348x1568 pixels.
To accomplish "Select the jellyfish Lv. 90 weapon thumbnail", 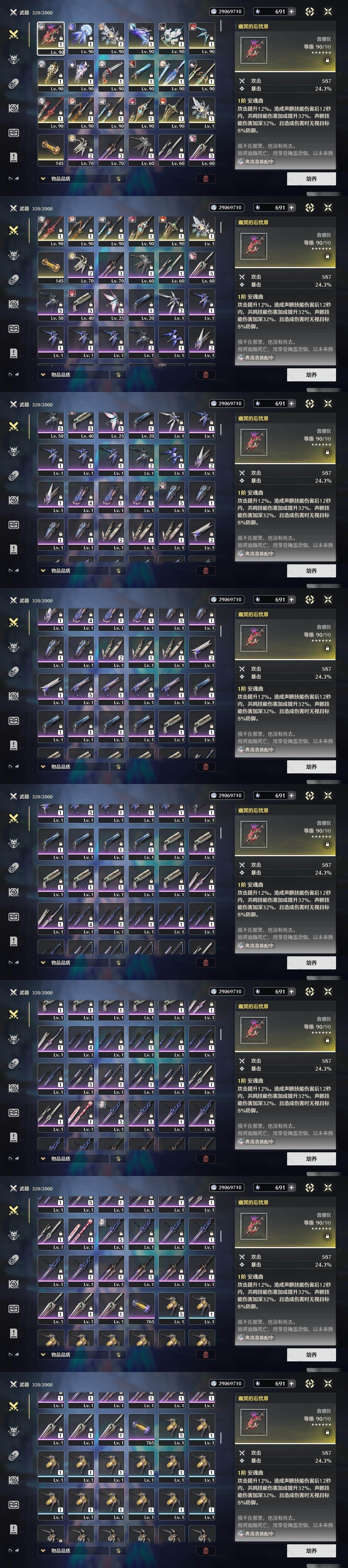I will coord(81,39).
